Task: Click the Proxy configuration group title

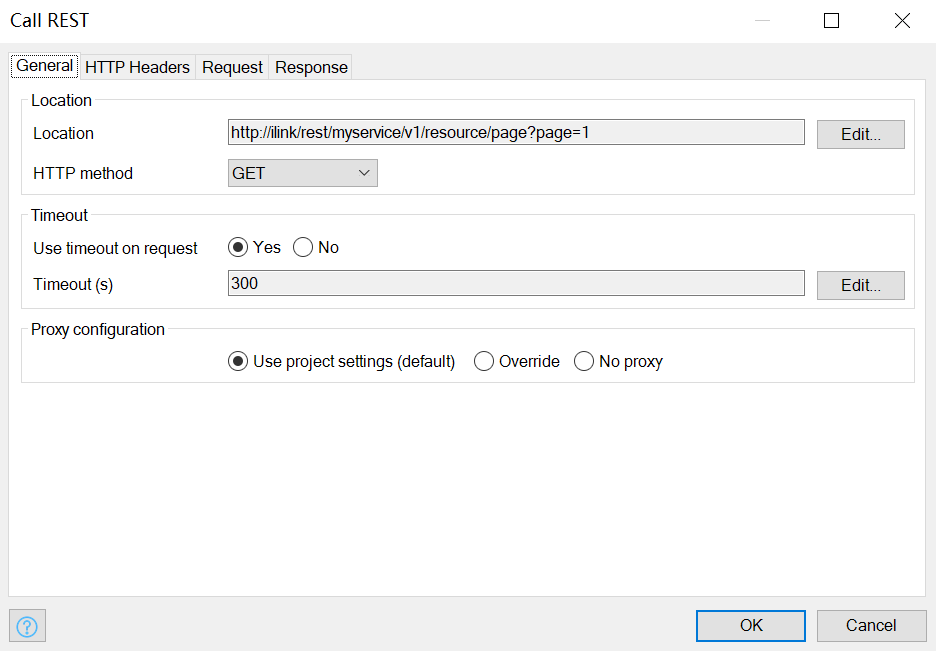Action: pyautogui.click(x=98, y=329)
